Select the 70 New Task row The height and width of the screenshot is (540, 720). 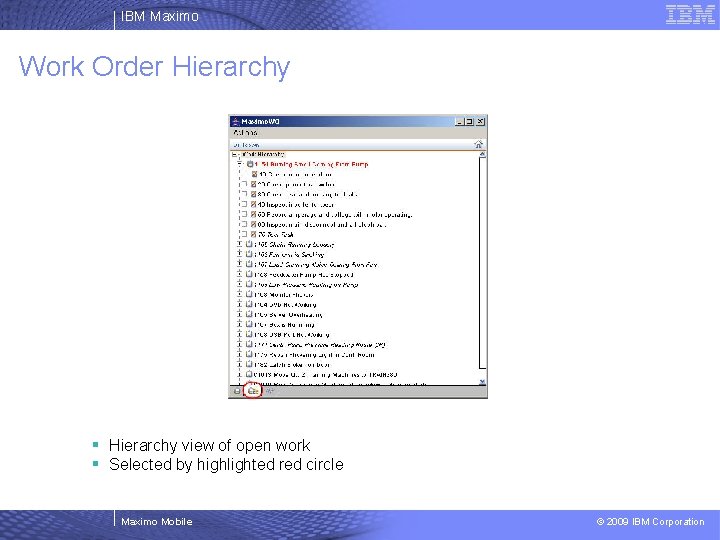276,234
